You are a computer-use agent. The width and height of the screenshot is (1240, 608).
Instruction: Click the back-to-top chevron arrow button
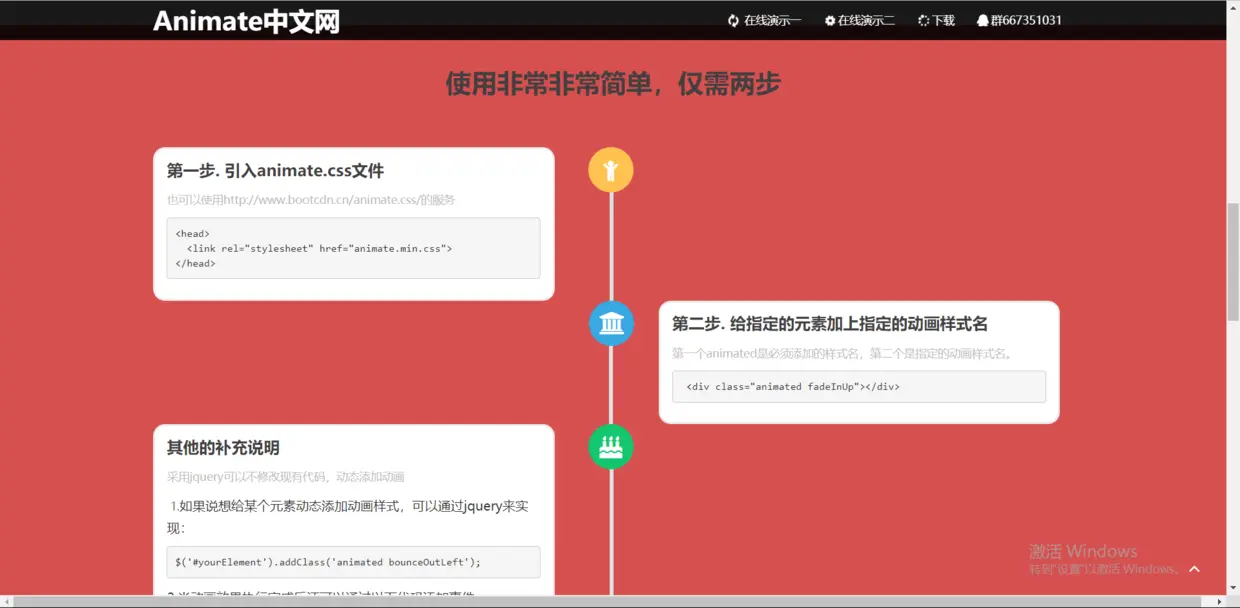coord(1194,569)
